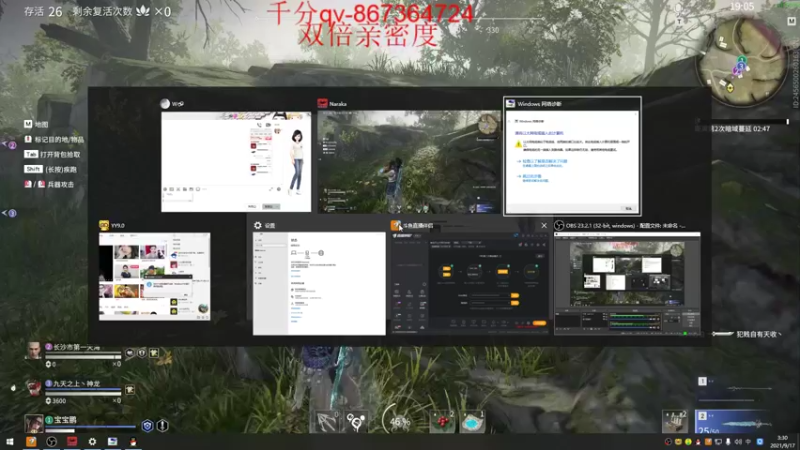
Task: Click the cancel button in Windows 网络诊断
Action: [629, 208]
